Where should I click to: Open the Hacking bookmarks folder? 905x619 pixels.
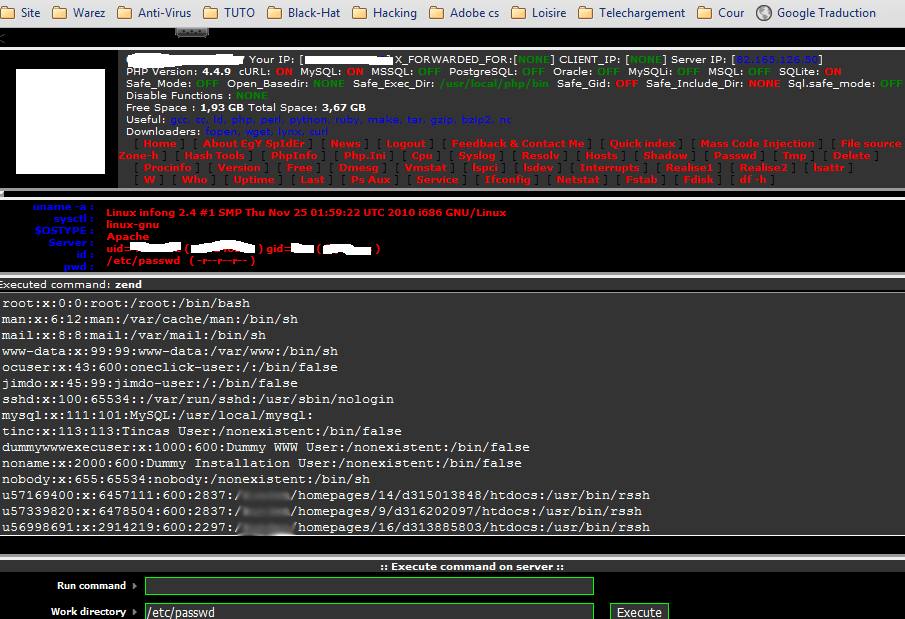(x=384, y=13)
